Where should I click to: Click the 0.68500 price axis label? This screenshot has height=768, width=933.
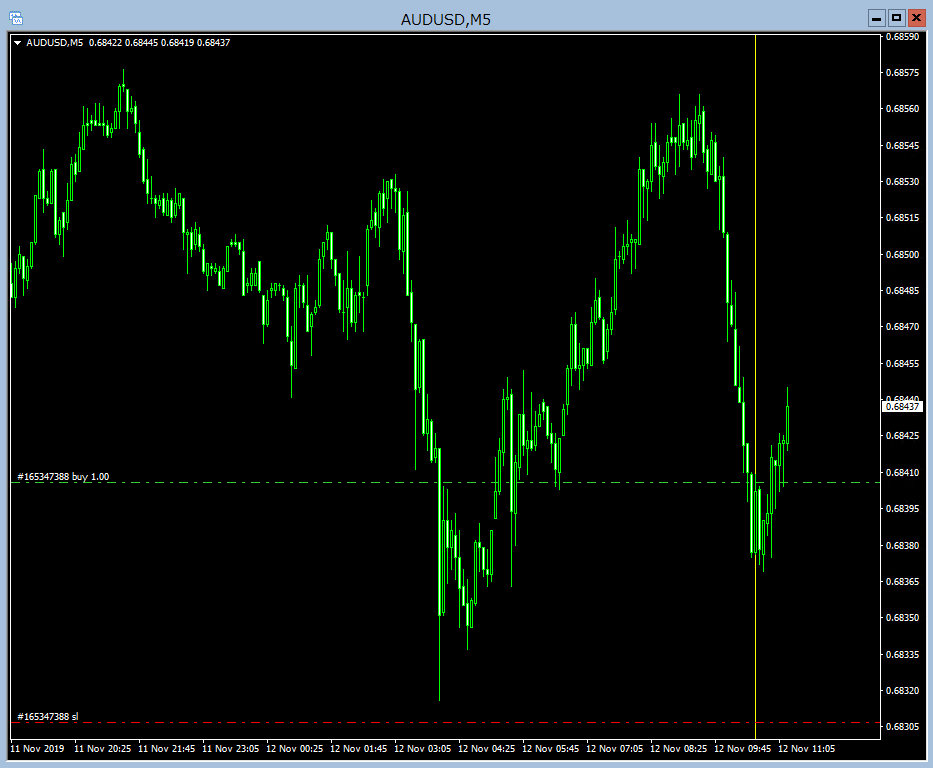(902, 255)
